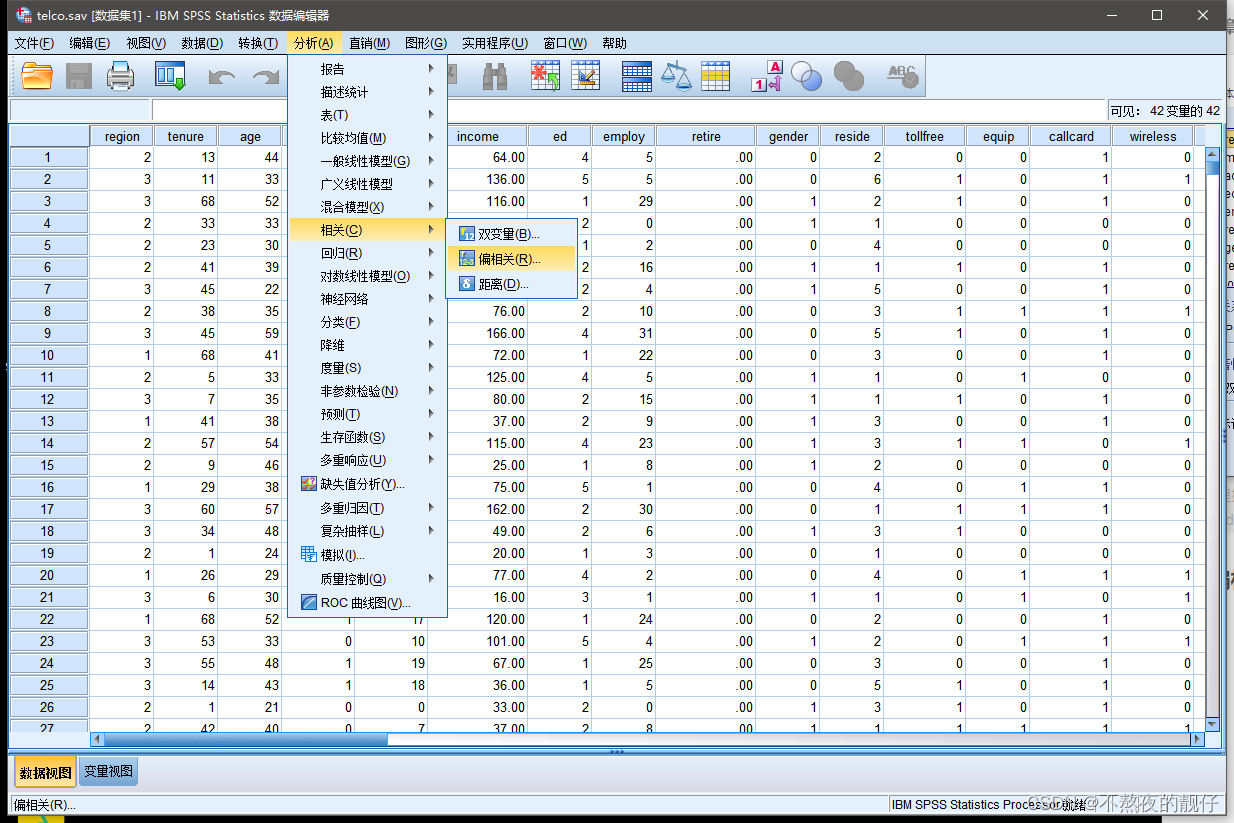Screen dimensions: 1234x823
Task: Open the 帮助 menu
Action: (x=614, y=43)
